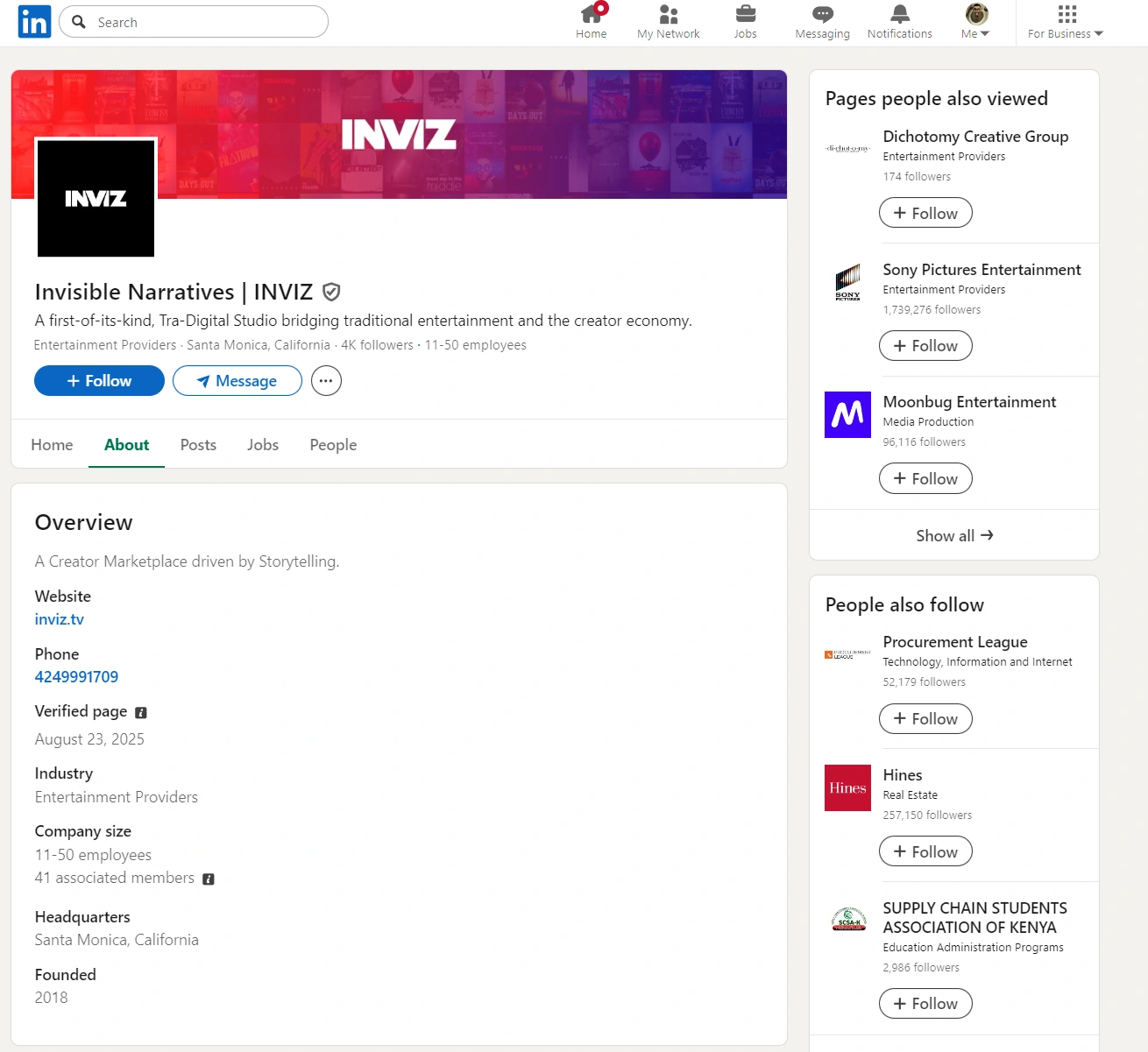Open Dichotomy Creative Group page title
The height and width of the screenshot is (1052, 1148).
coord(975,137)
